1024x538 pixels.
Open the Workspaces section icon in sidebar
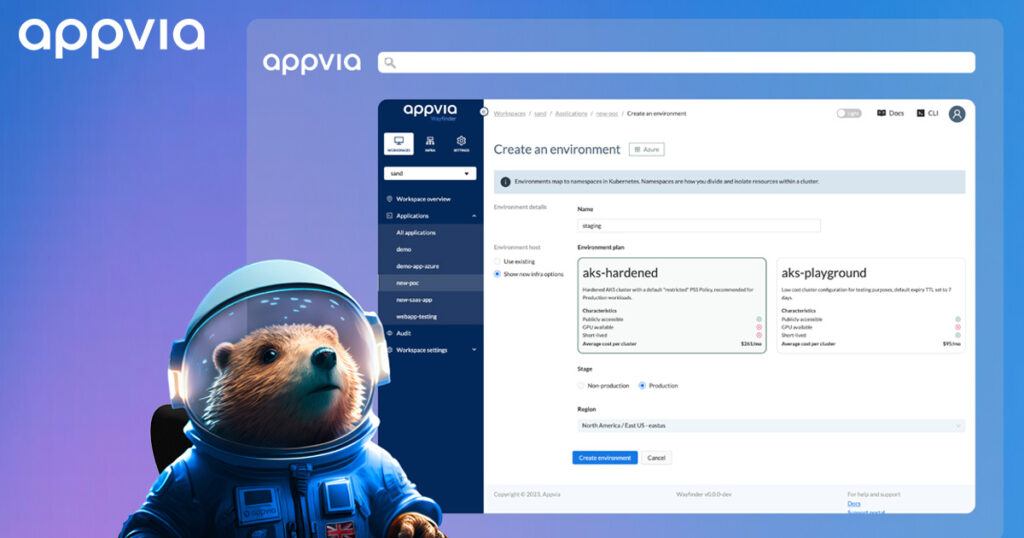tap(398, 143)
